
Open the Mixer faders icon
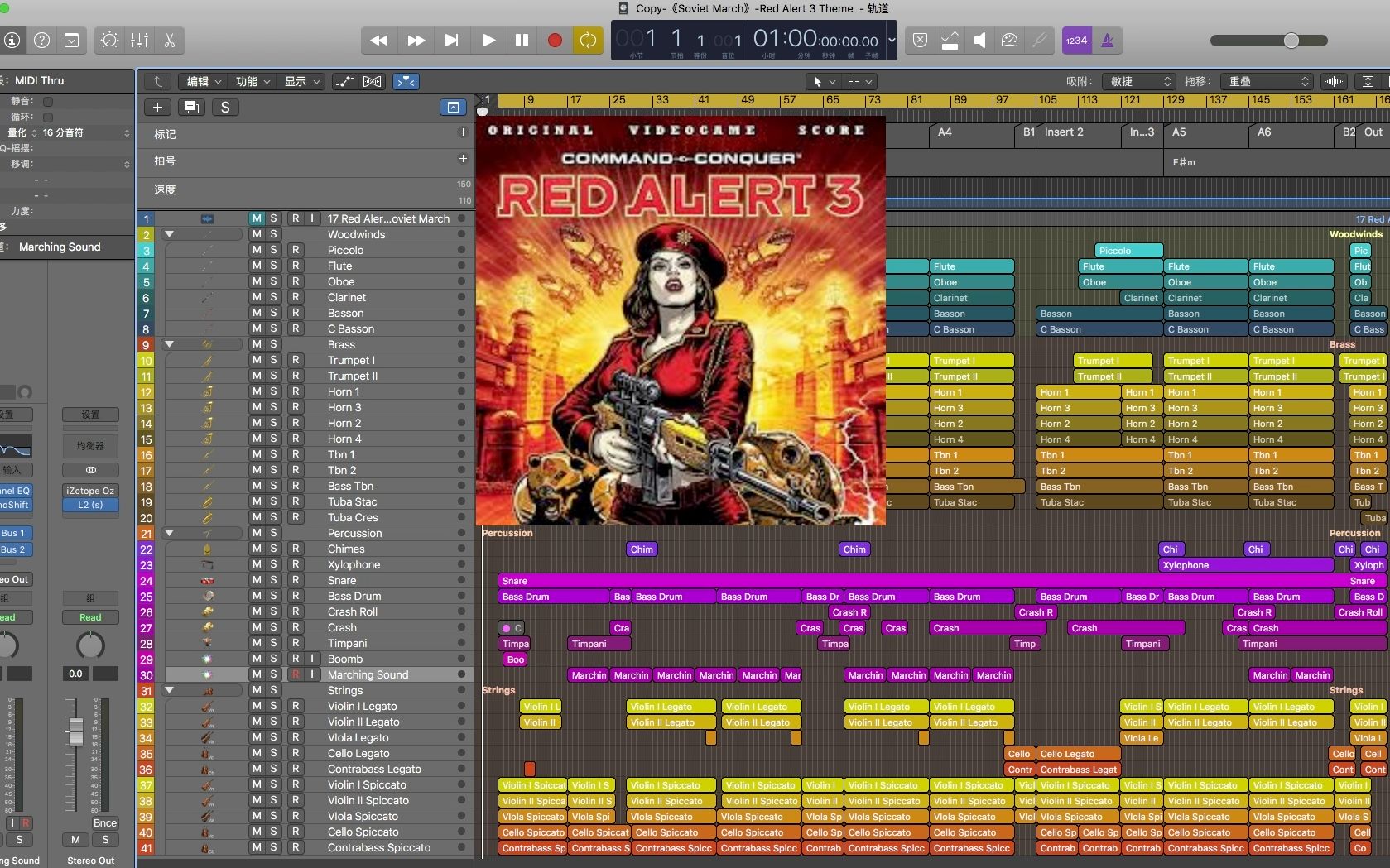coord(139,40)
